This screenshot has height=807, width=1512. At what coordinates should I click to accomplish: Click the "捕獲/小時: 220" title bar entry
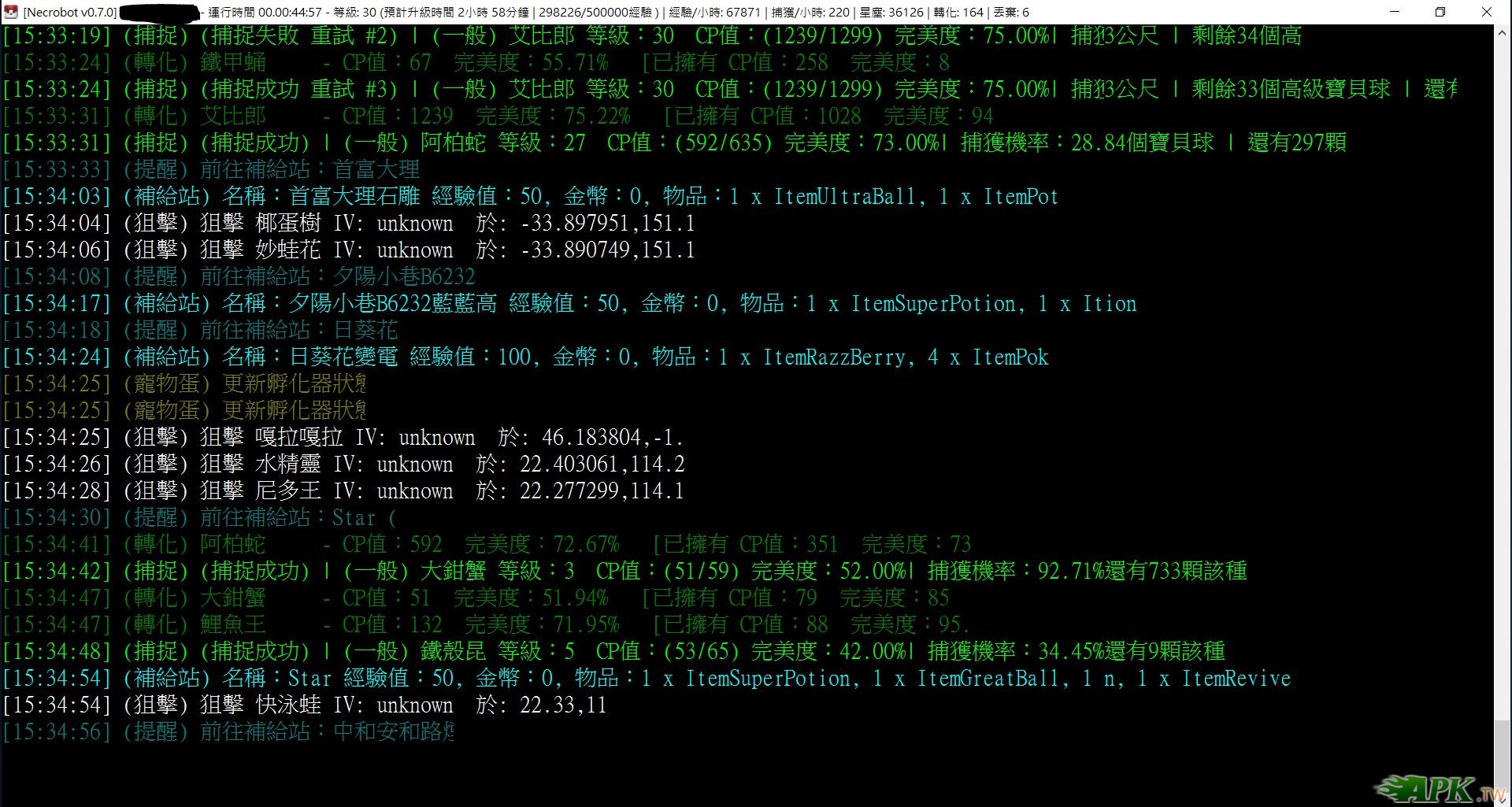[810, 13]
